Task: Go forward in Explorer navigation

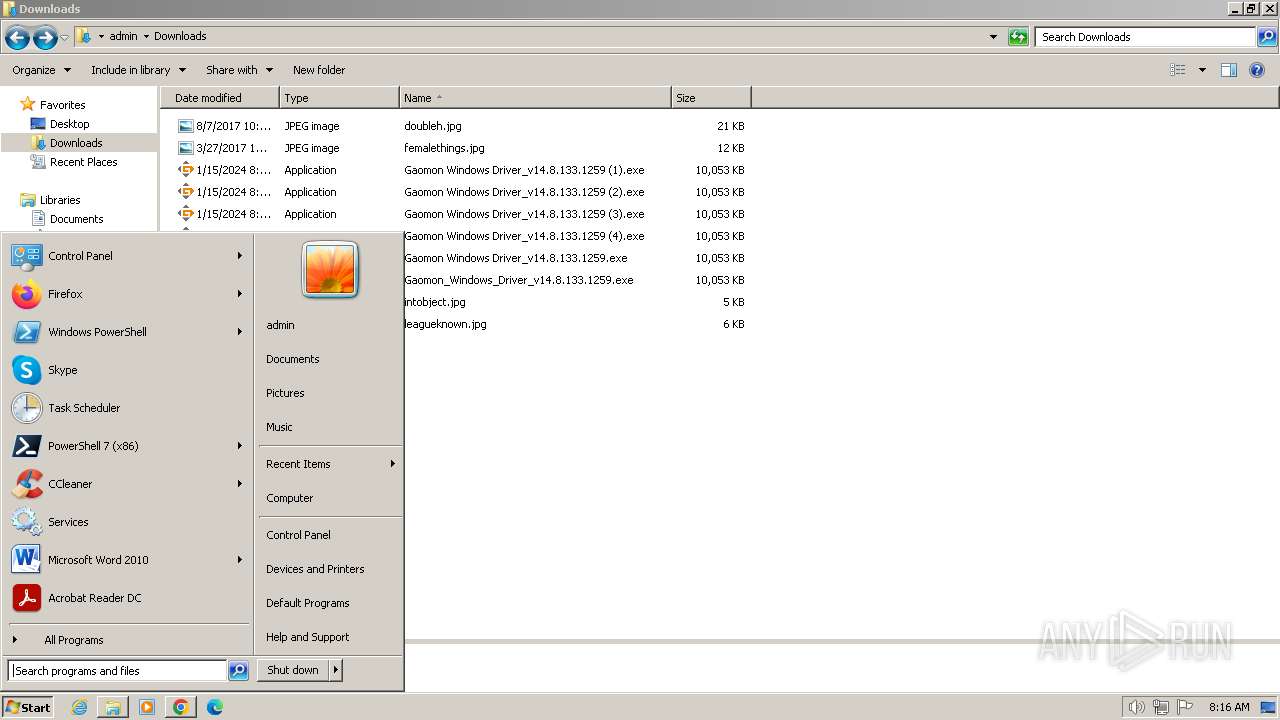Action: click(x=45, y=38)
